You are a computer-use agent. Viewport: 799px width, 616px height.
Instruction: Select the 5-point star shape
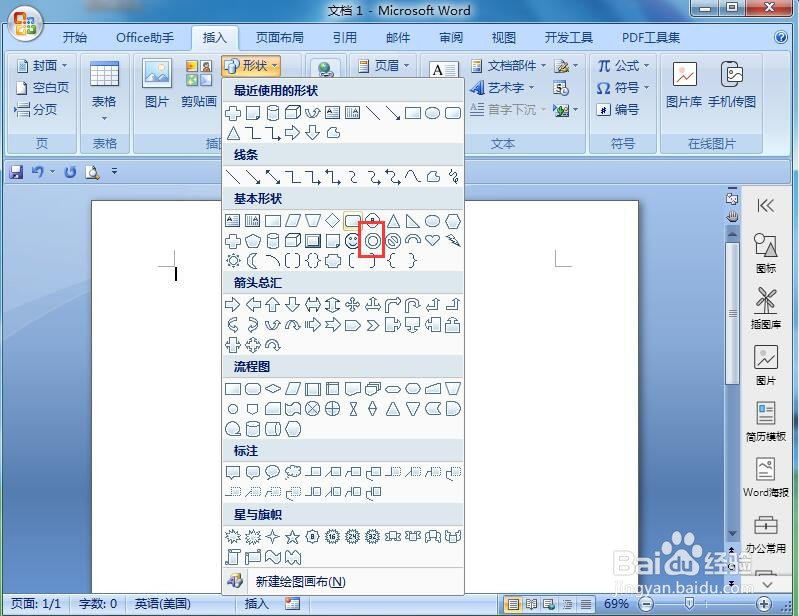click(292, 537)
